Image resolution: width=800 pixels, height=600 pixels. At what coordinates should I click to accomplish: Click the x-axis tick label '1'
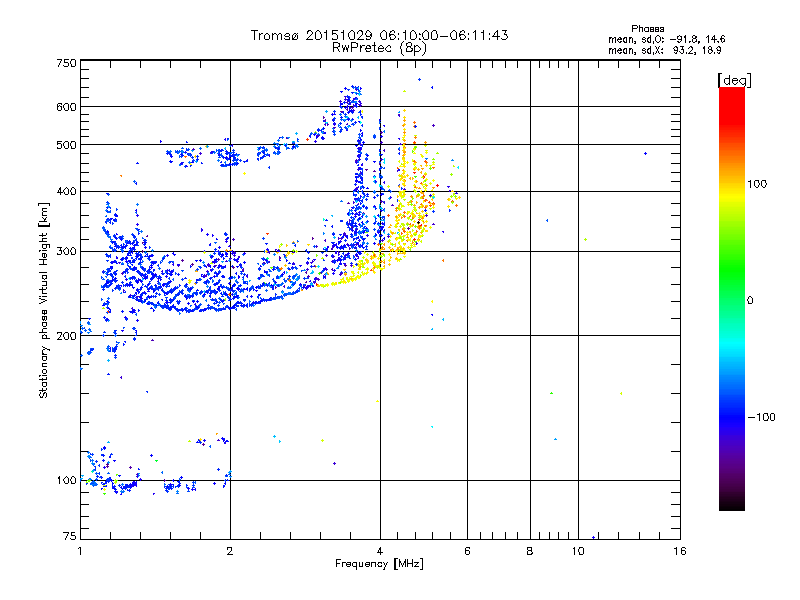point(80,551)
